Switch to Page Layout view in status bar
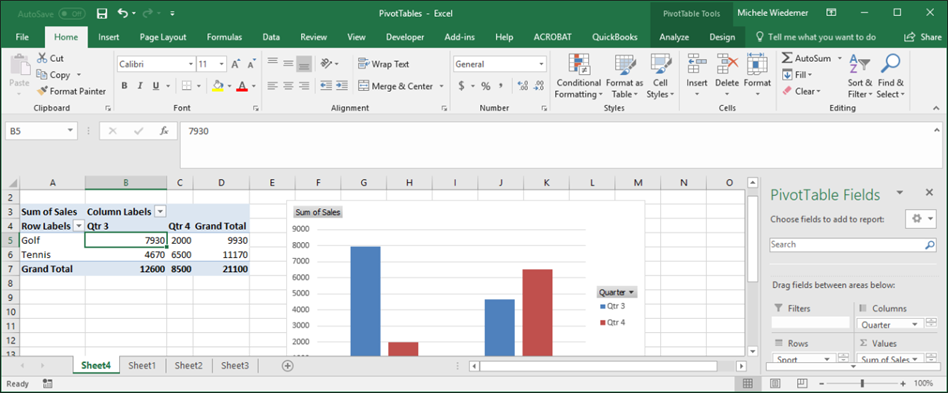948x393 pixels. (775, 383)
